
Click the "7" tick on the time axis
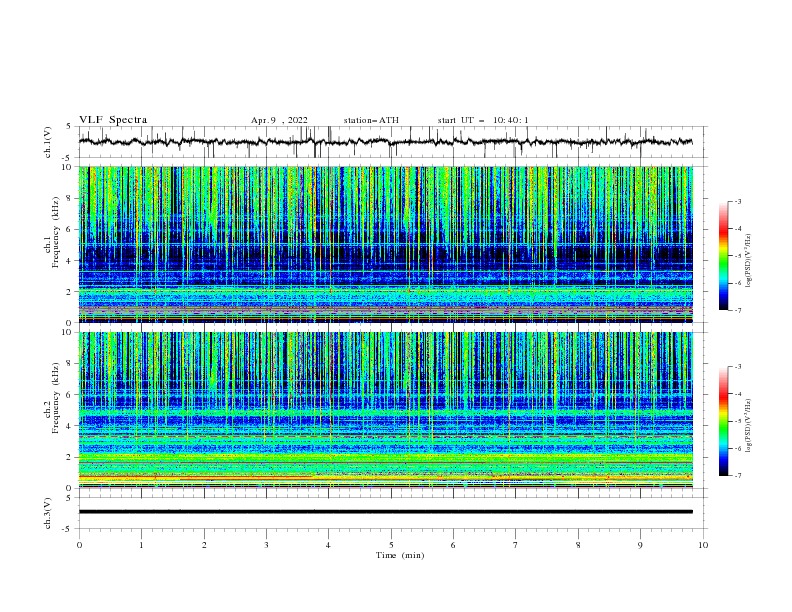516,545
